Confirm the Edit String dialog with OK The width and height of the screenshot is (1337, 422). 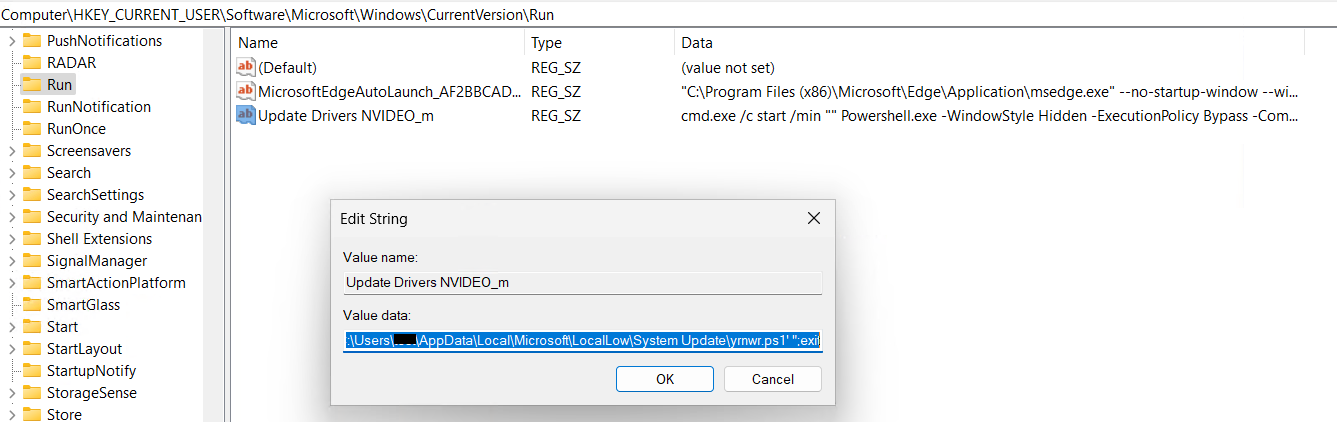(664, 379)
